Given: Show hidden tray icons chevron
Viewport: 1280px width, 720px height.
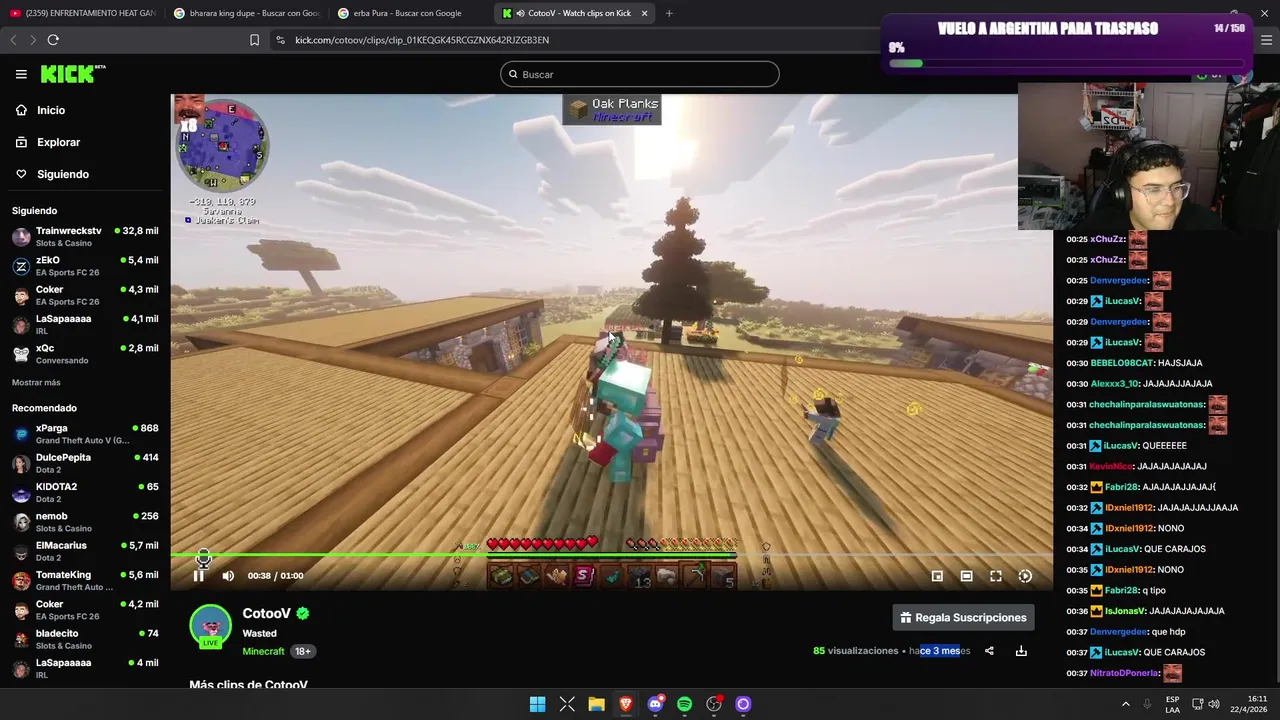Looking at the screenshot, I should pos(1125,704).
